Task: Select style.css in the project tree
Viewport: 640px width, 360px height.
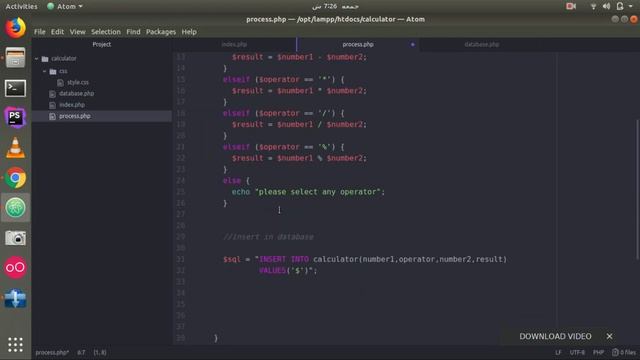Action: 78,82
